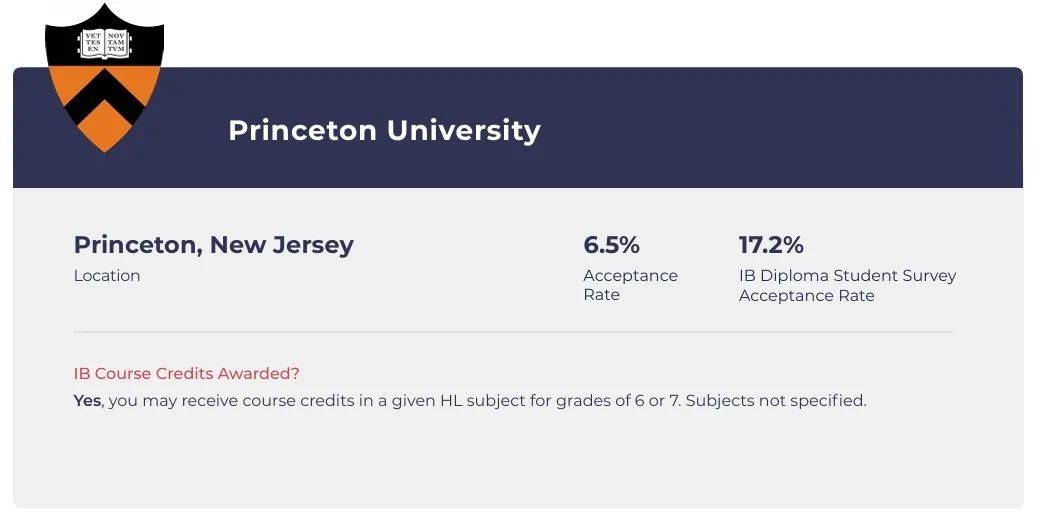Click the word "University" in the title
The width and height of the screenshot is (1041, 521).
click(463, 130)
